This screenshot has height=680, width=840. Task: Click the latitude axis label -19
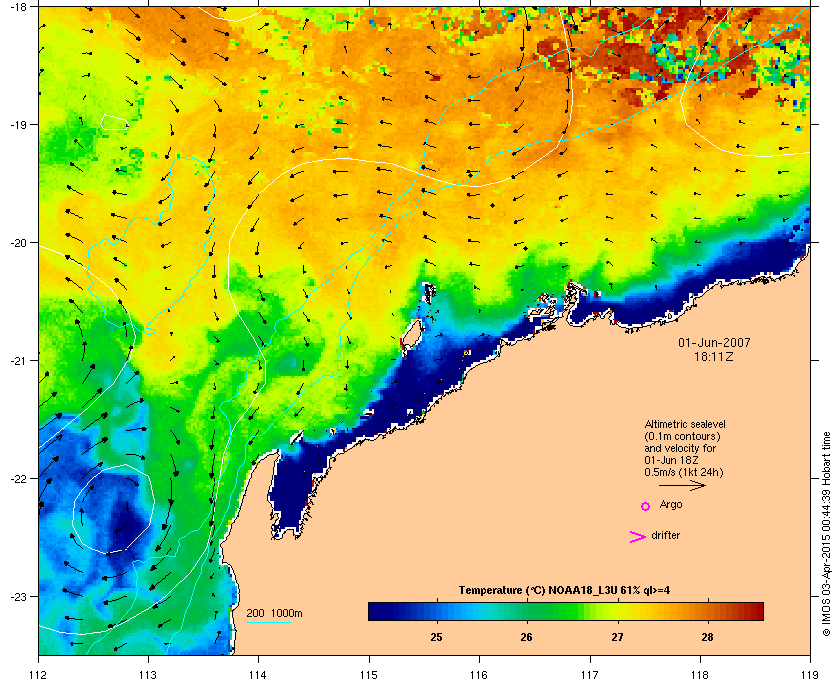pyautogui.click(x=18, y=124)
